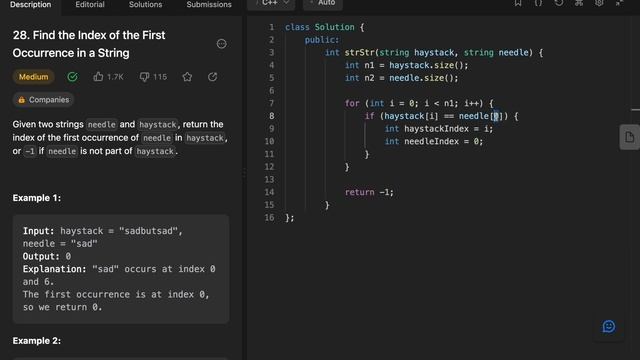Click the 'Example 2:' heading
The width and height of the screenshot is (640, 360).
[37, 341]
